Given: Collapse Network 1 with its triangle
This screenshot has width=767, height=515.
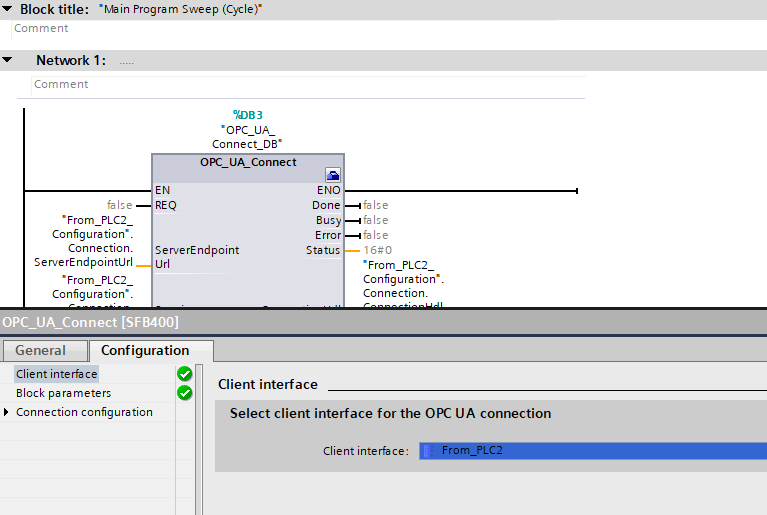Looking at the screenshot, I should (x=8, y=60).
